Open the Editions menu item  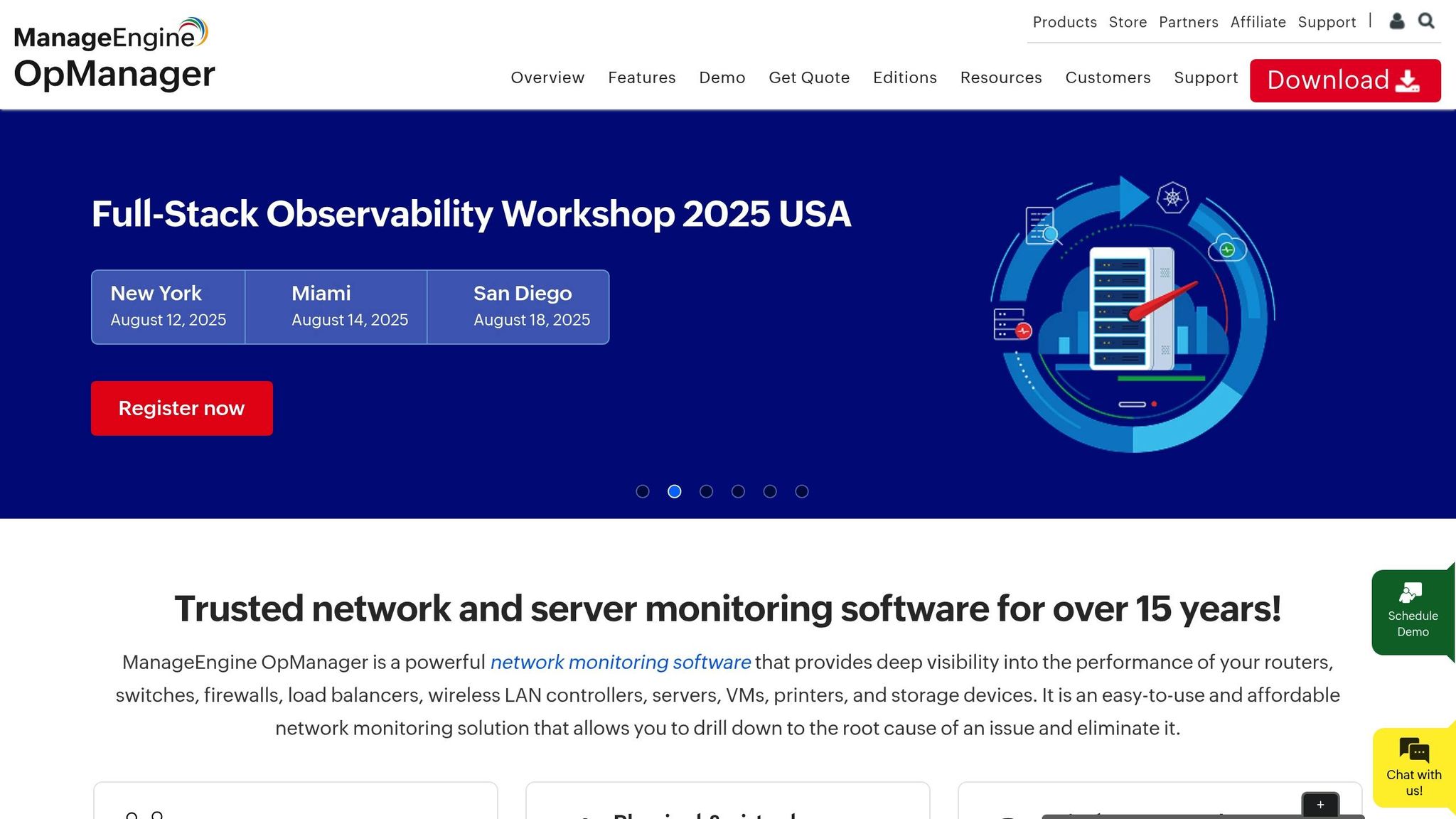(904, 77)
